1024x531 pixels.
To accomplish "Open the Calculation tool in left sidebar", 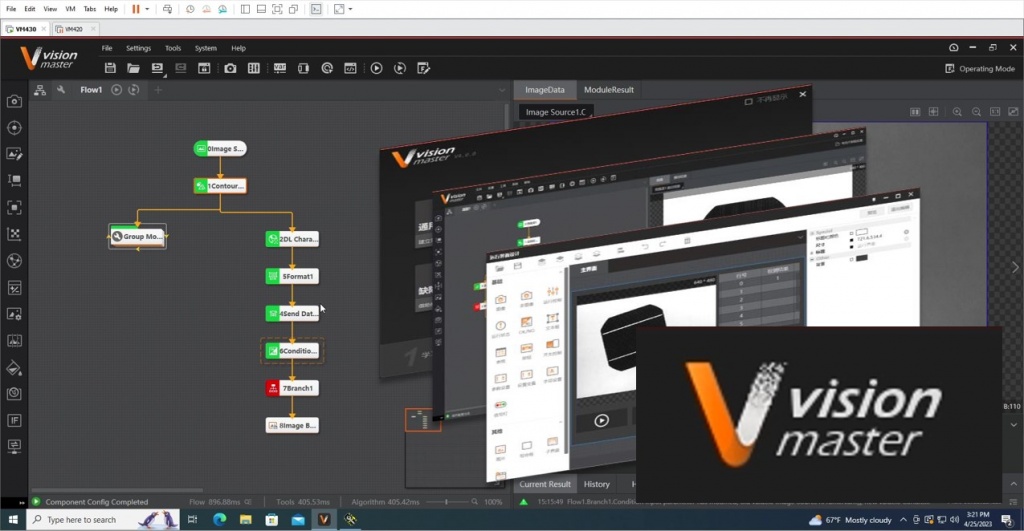I will click(x=14, y=287).
